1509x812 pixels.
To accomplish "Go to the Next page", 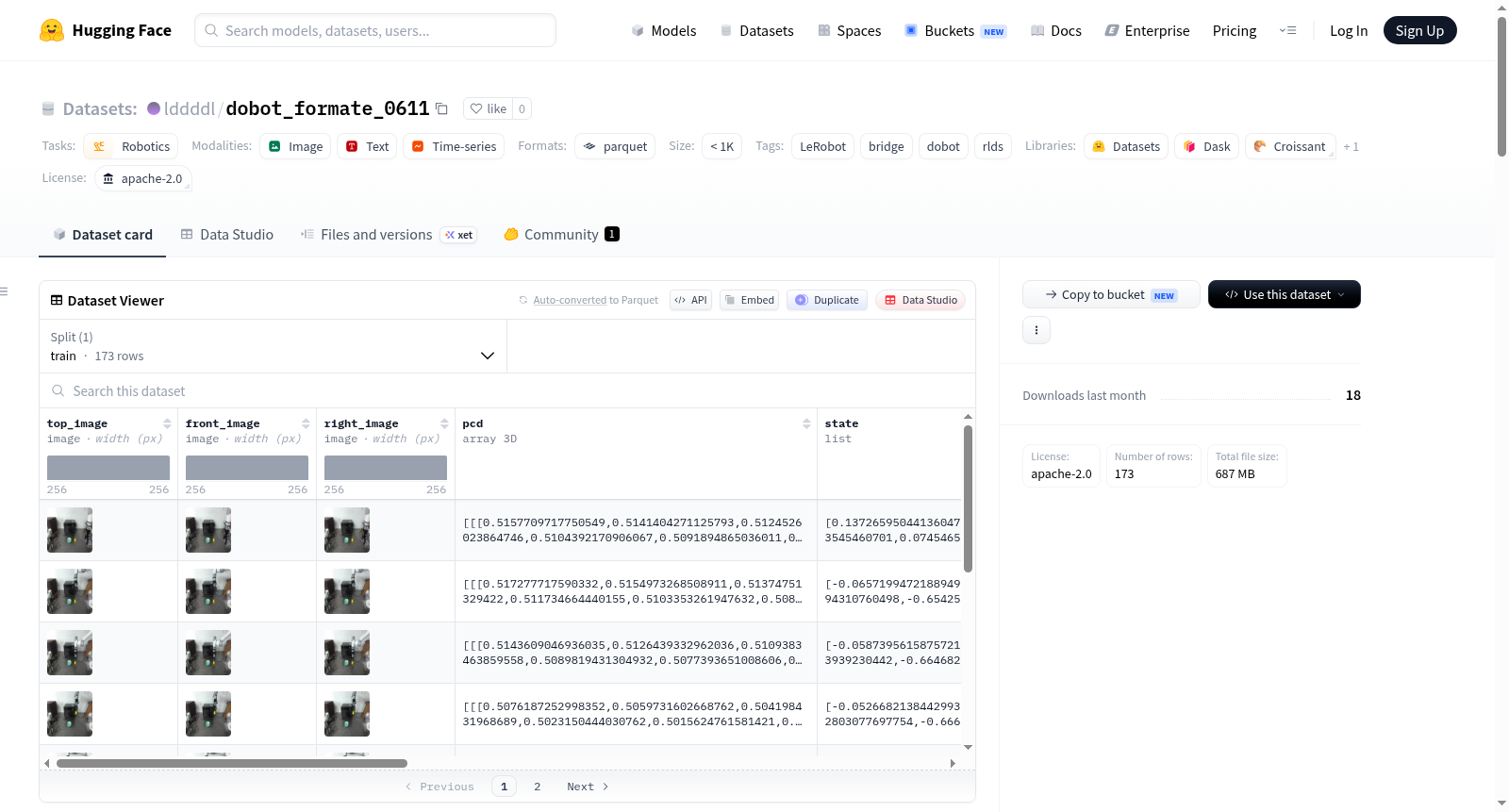I will (588, 787).
